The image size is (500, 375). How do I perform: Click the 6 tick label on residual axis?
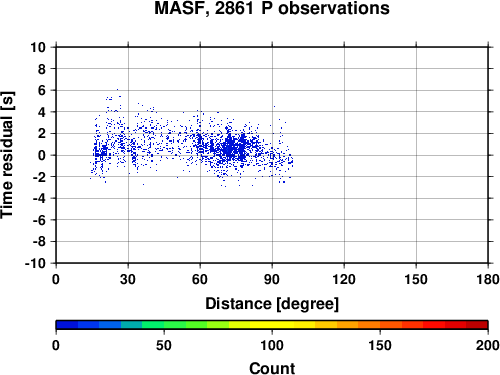[42, 90]
